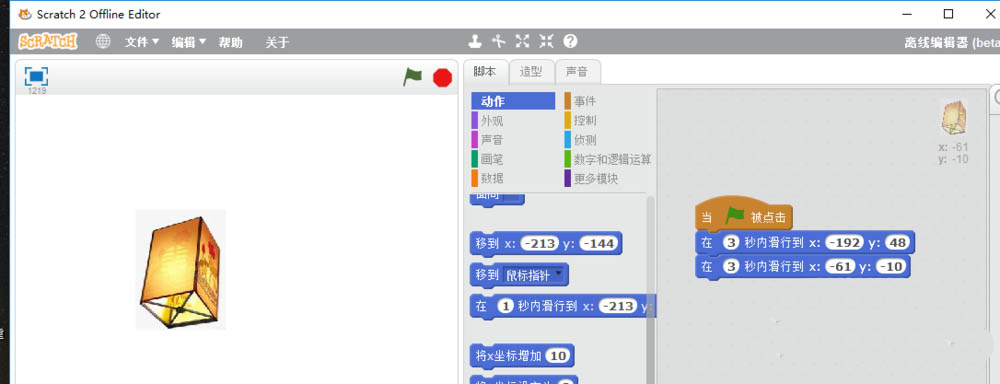This screenshot has height=384, width=1000.
Task: Edit the 48 y value in script glide block
Action: [x=897, y=242]
